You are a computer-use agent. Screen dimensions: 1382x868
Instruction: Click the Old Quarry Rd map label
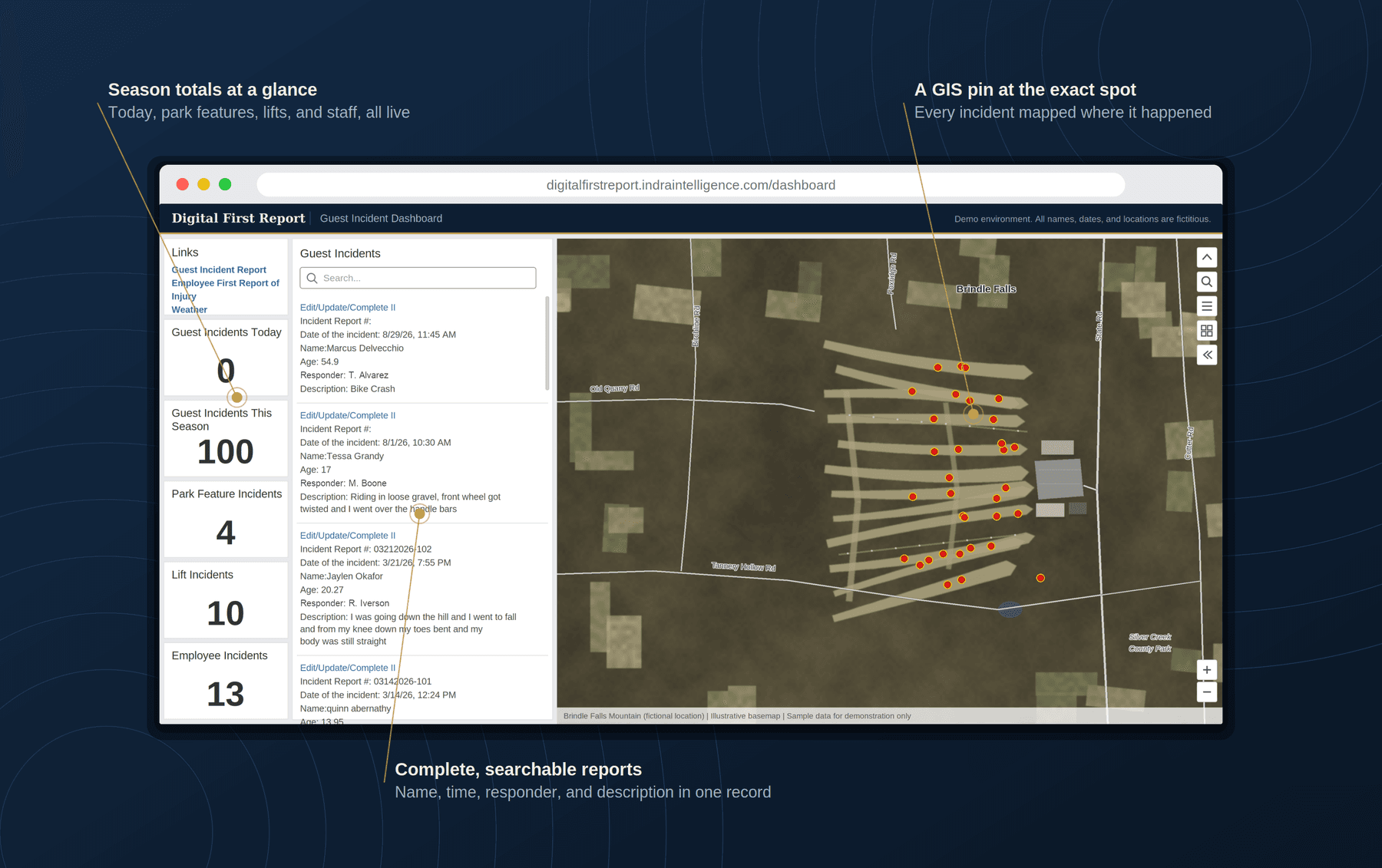click(x=614, y=388)
